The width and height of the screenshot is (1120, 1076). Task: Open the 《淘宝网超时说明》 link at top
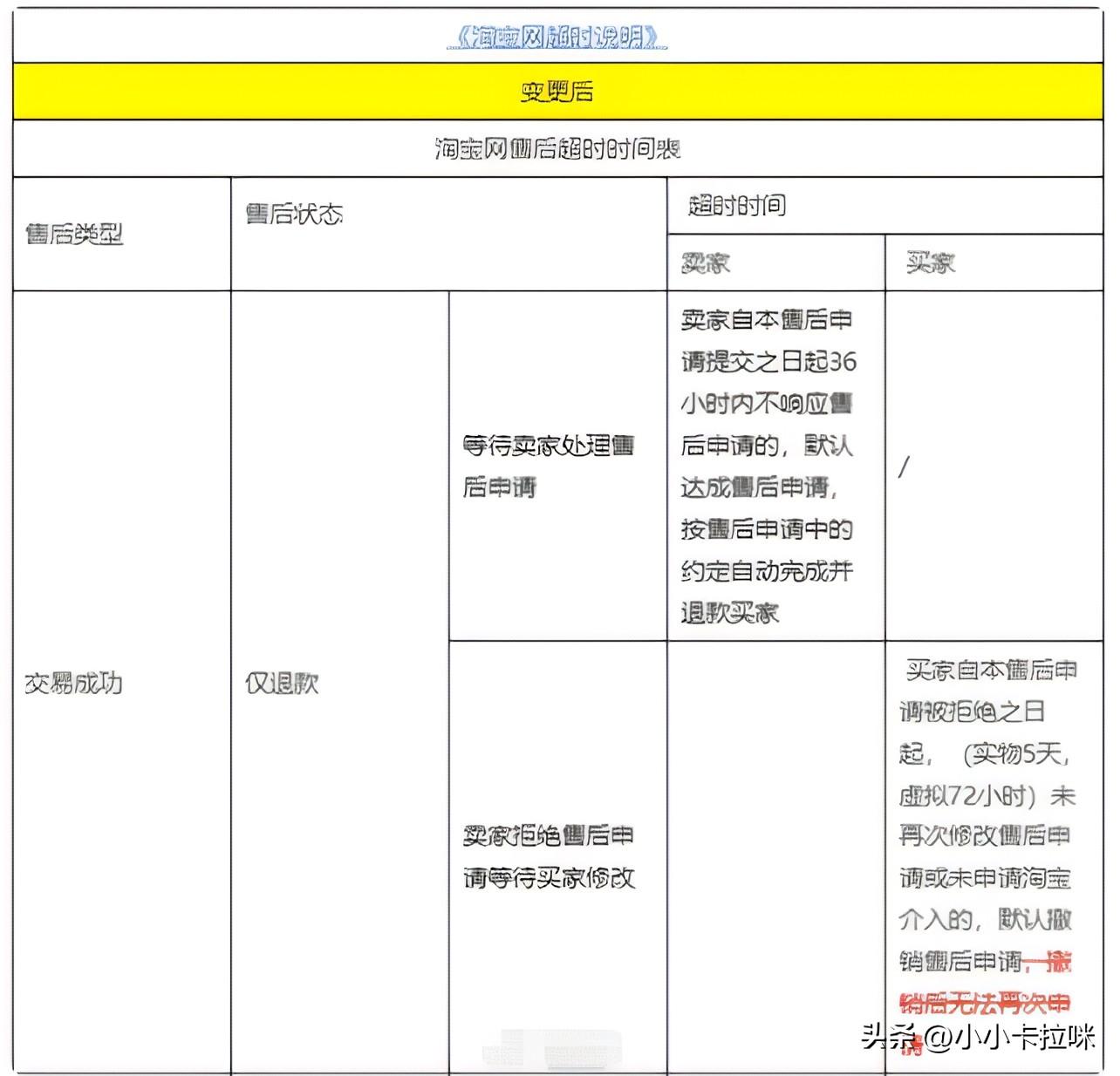pos(557,37)
